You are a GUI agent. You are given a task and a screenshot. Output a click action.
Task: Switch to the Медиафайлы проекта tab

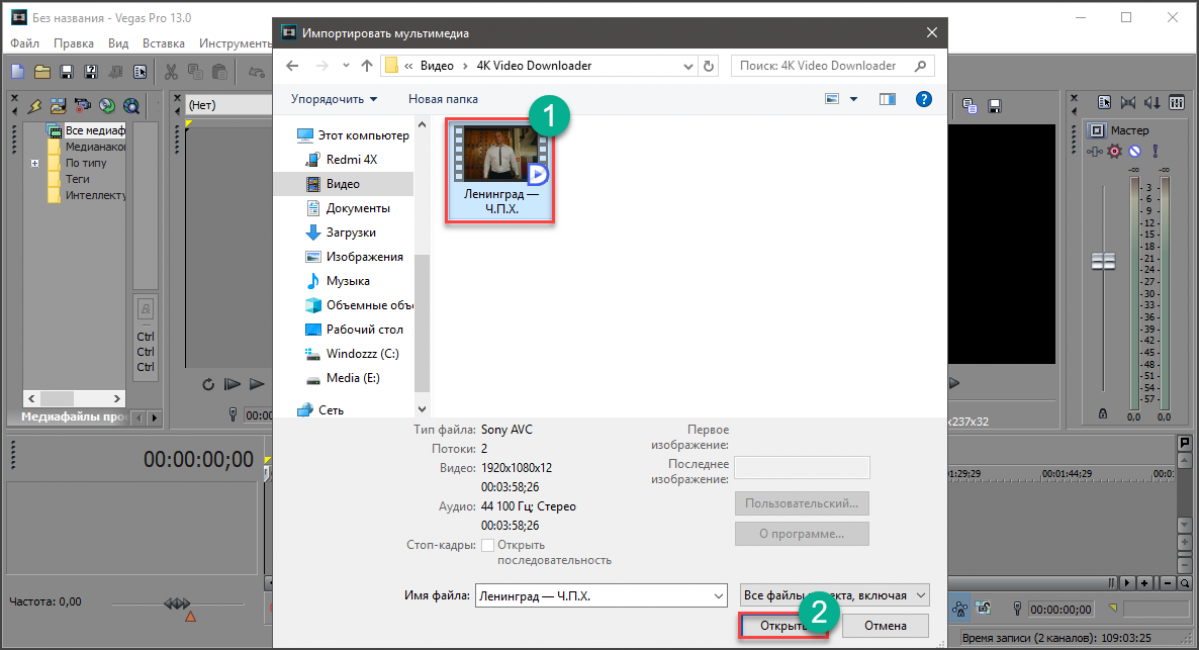(73, 417)
